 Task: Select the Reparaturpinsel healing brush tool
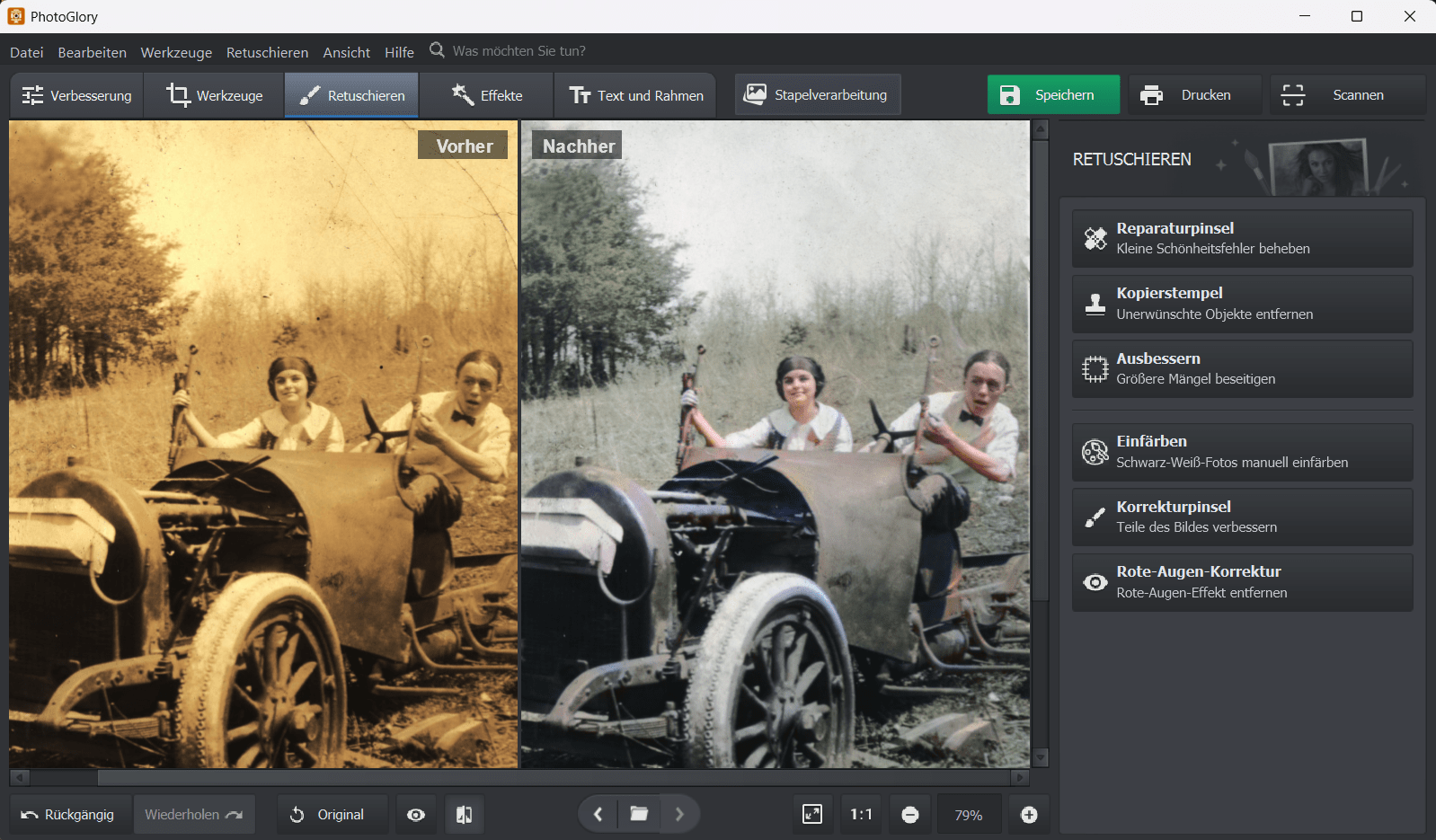click(1241, 239)
